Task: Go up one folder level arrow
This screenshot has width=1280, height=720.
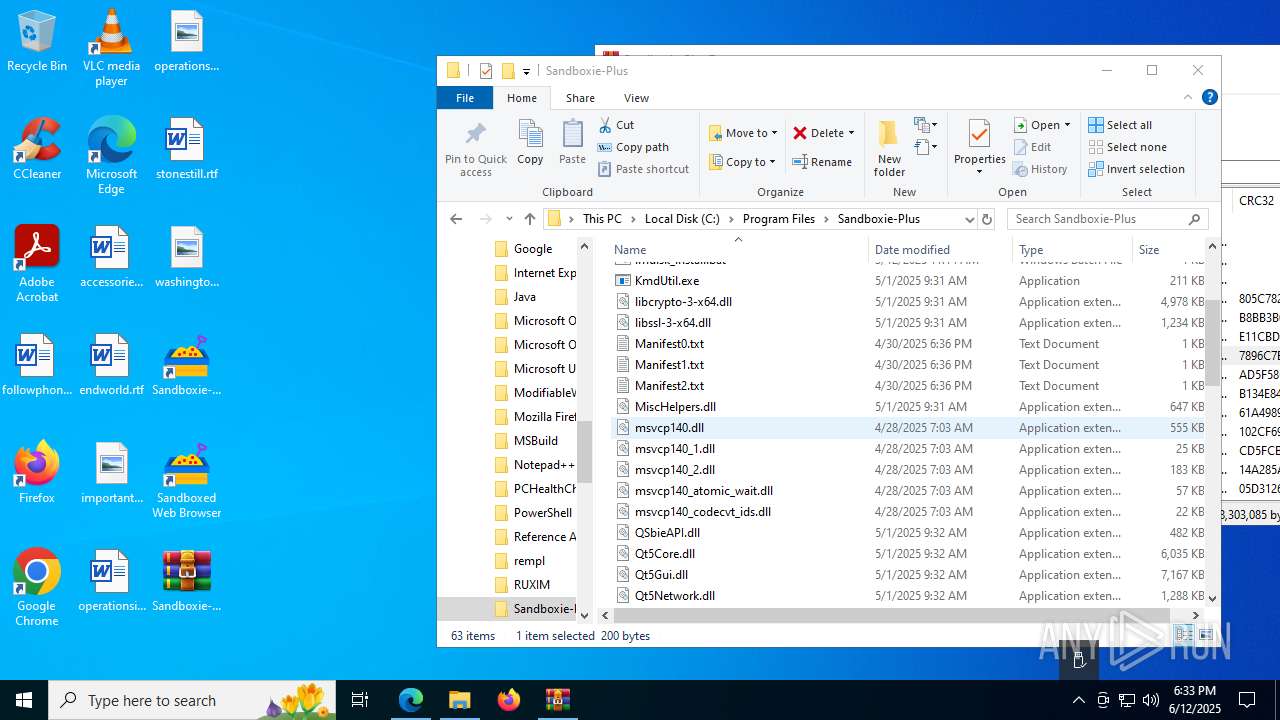Action: 530,219
